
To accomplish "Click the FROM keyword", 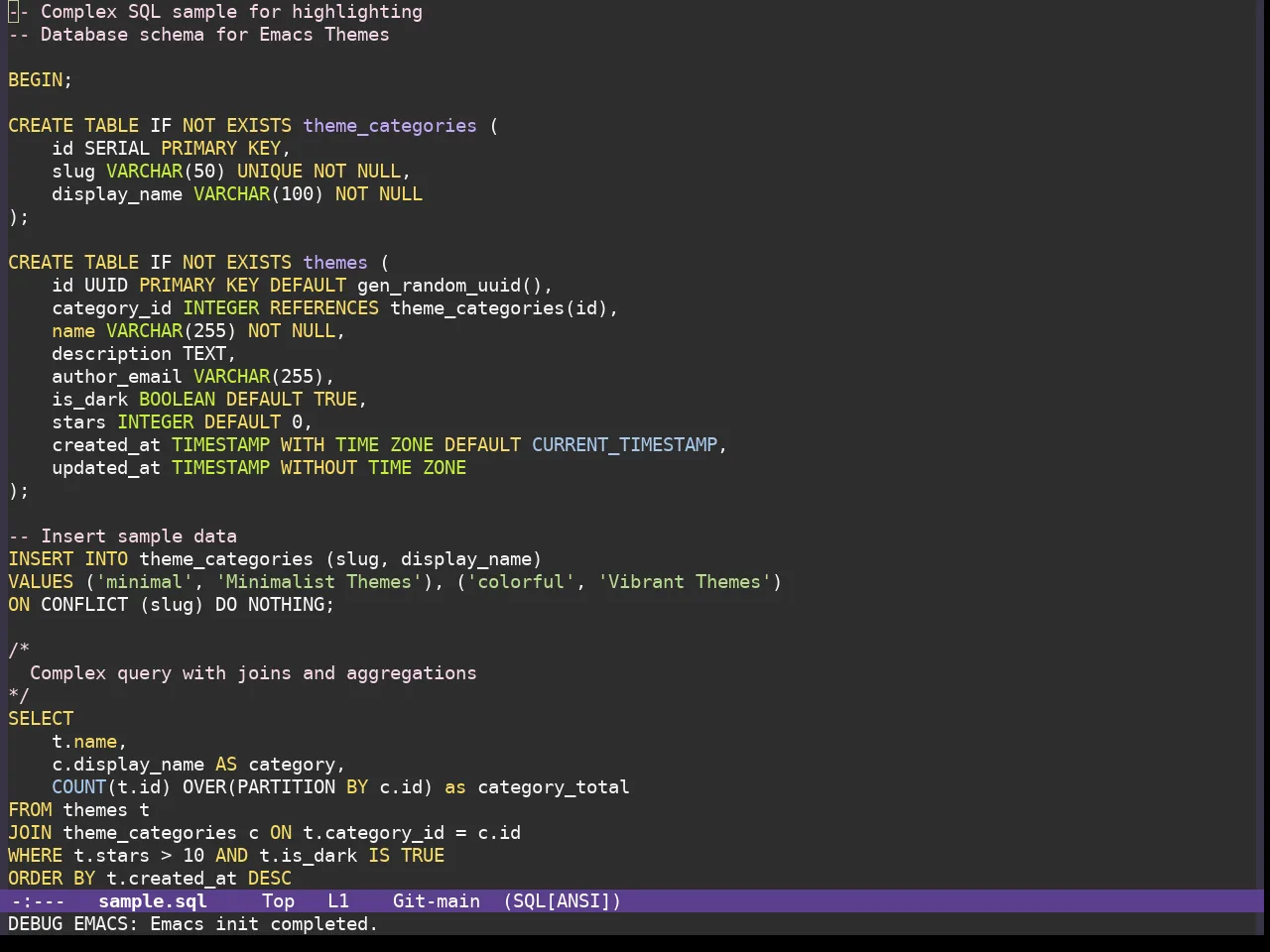I will [x=30, y=810].
